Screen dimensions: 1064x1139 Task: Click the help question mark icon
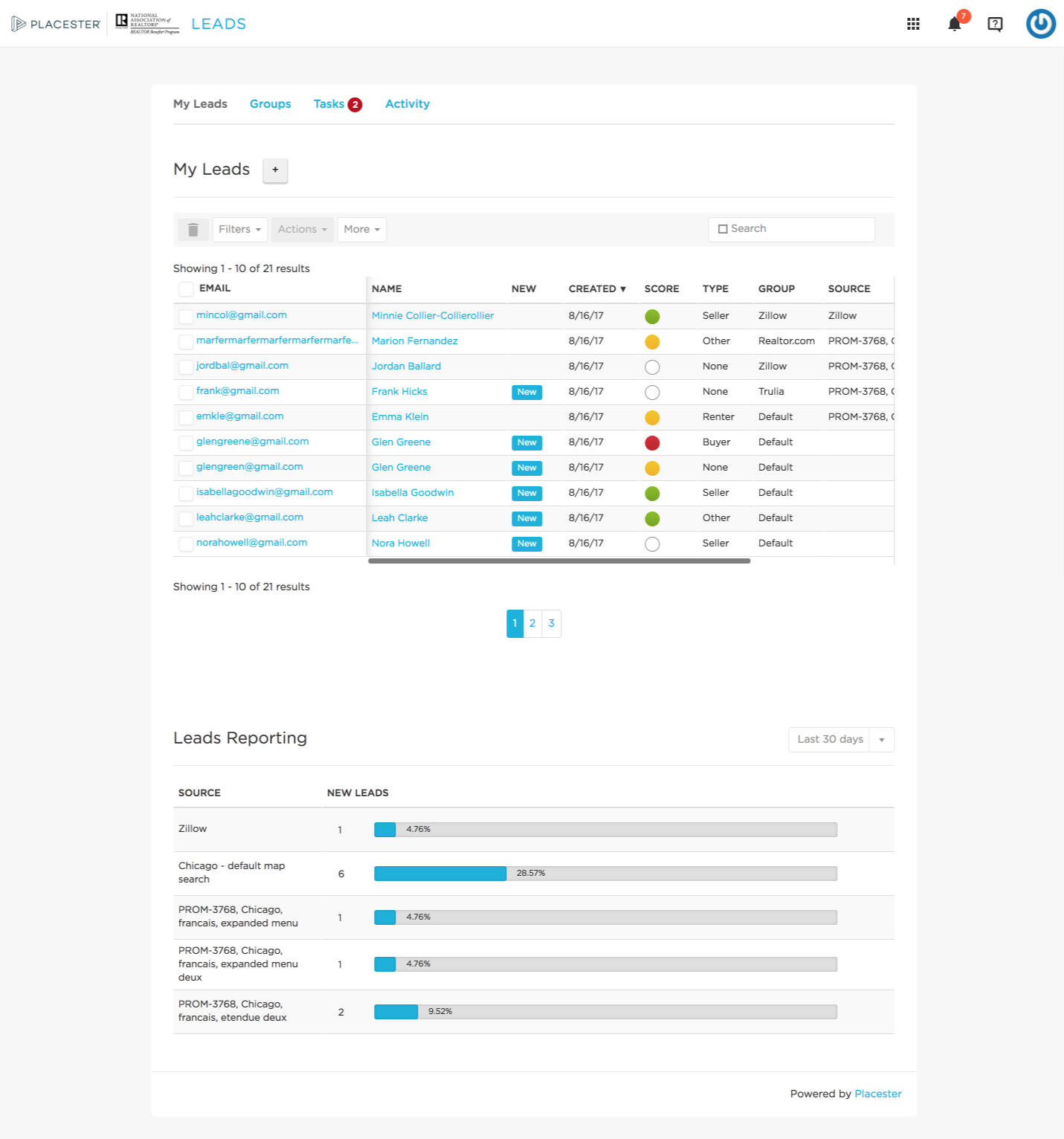click(x=995, y=24)
